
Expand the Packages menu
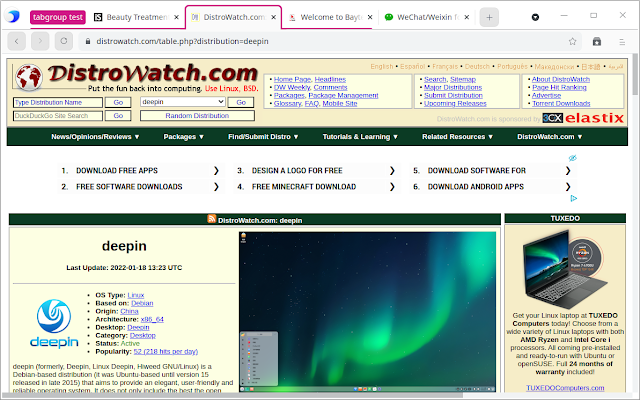[183, 137]
